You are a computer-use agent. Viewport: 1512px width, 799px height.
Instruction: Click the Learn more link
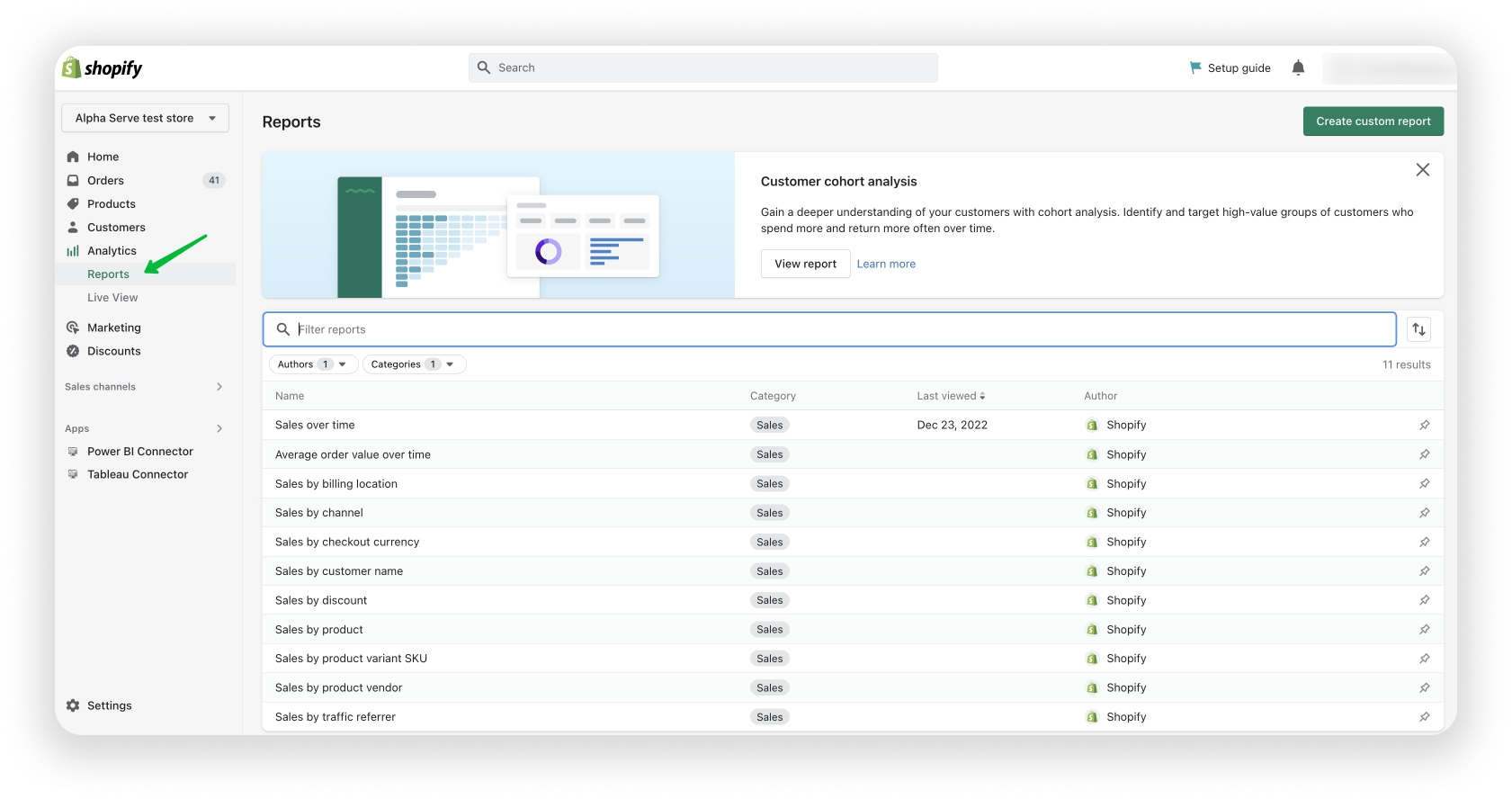(886, 265)
